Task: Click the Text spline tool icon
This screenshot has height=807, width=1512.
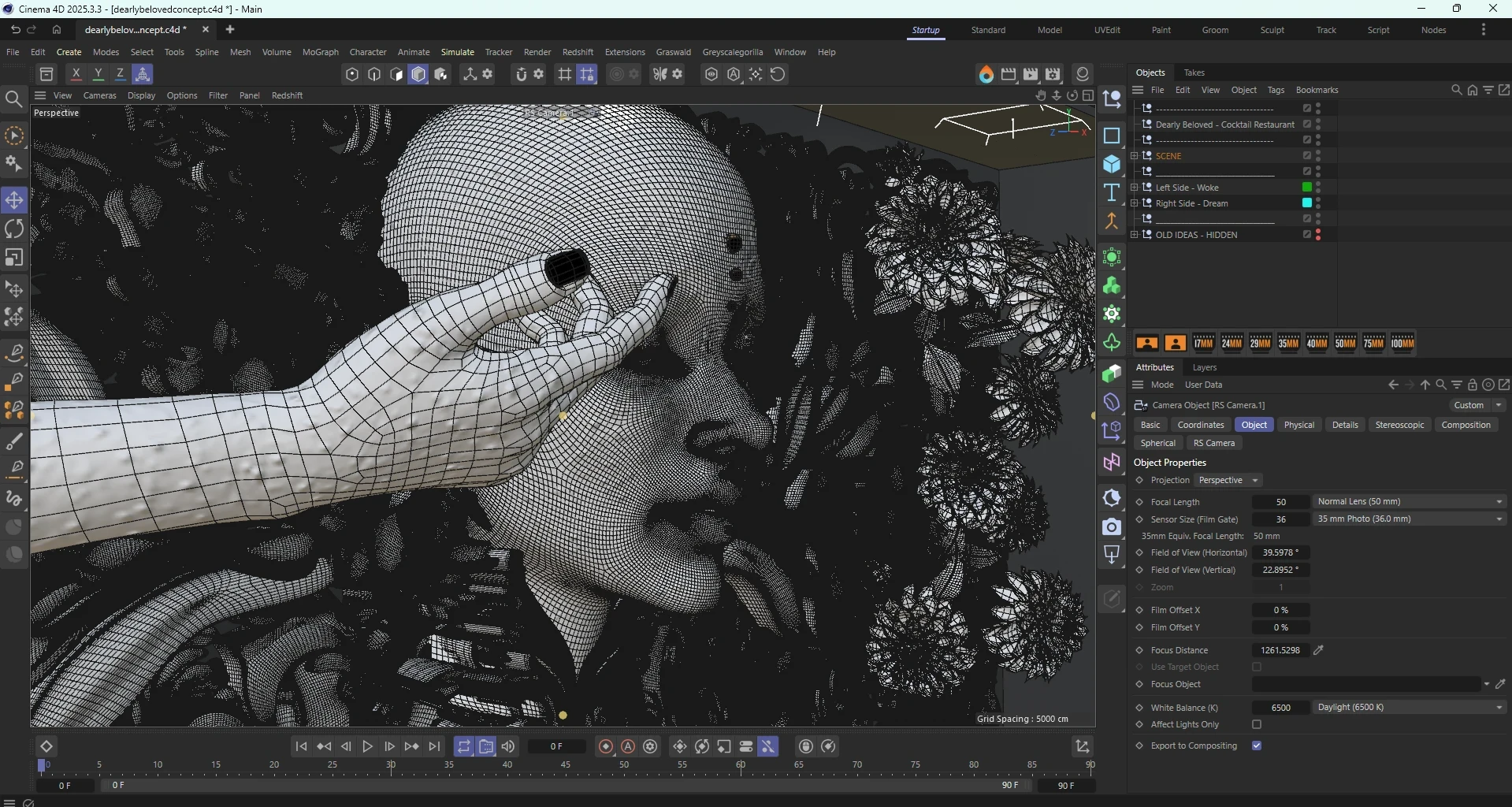Action: 1112,193
